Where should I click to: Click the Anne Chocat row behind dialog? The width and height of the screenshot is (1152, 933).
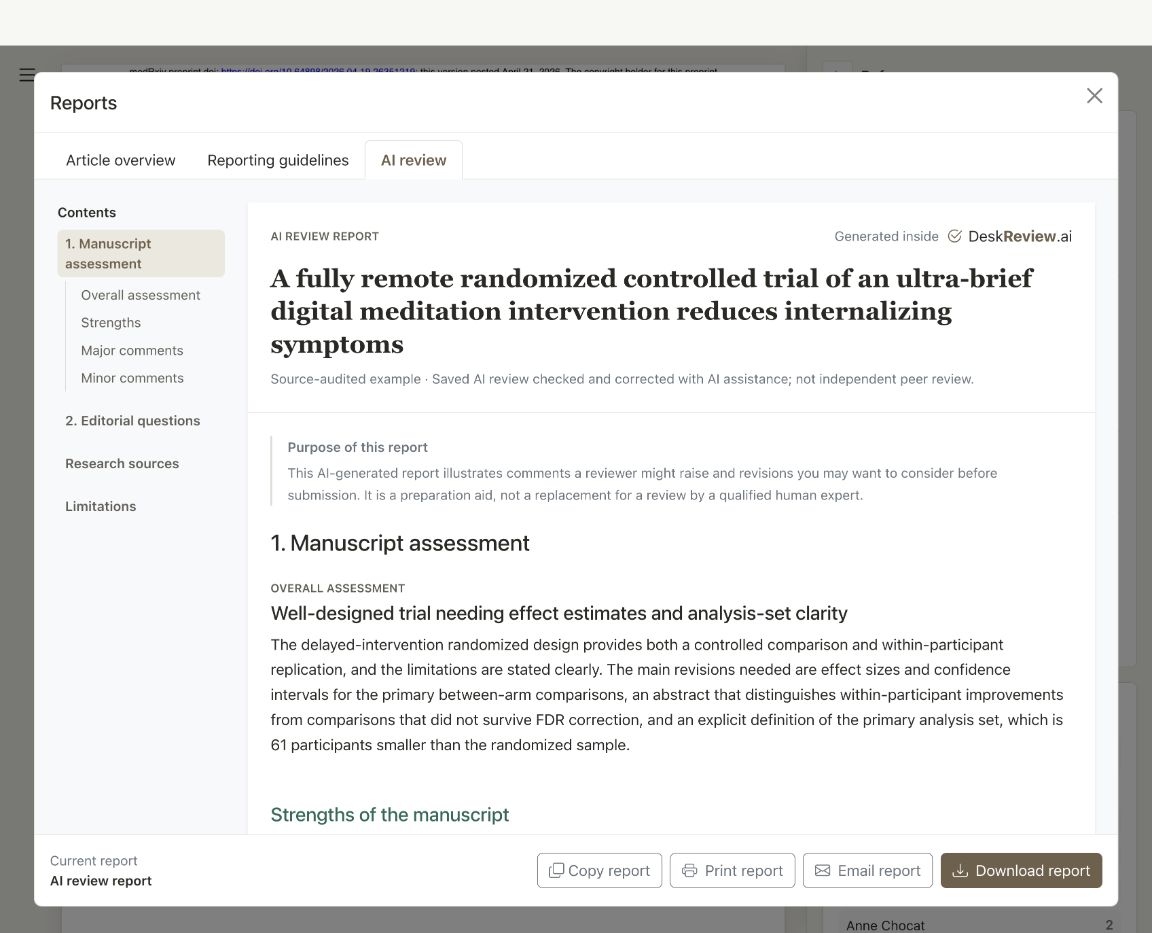(979, 925)
